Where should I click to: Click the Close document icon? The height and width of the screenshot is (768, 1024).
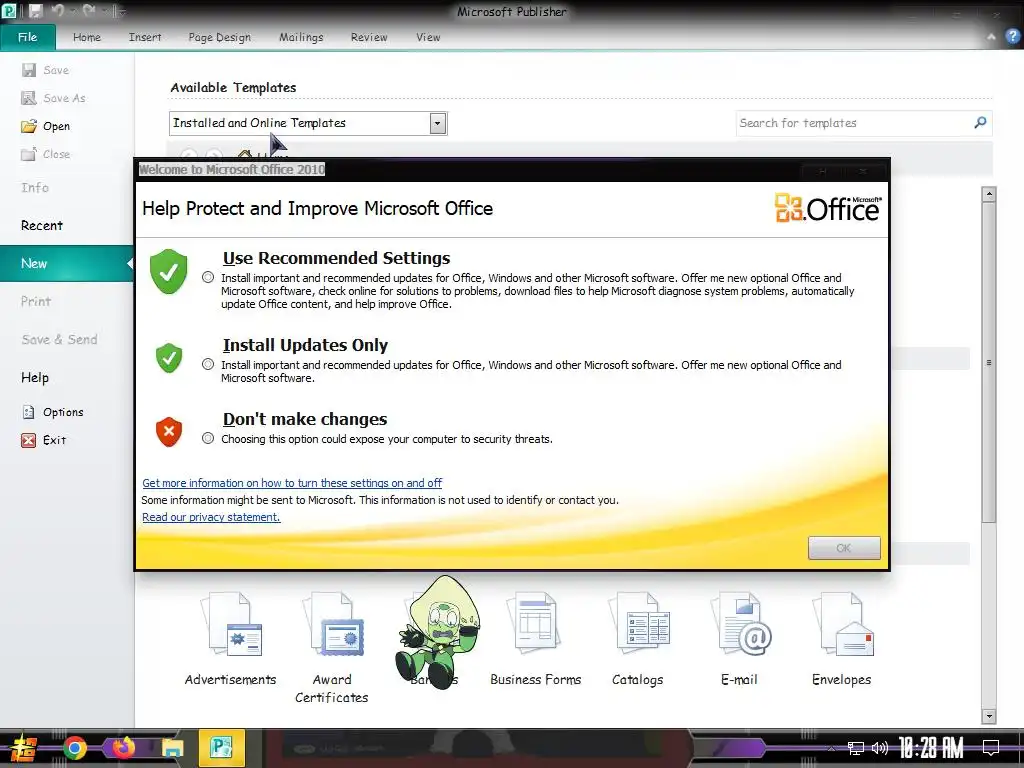click(x=29, y=154)
